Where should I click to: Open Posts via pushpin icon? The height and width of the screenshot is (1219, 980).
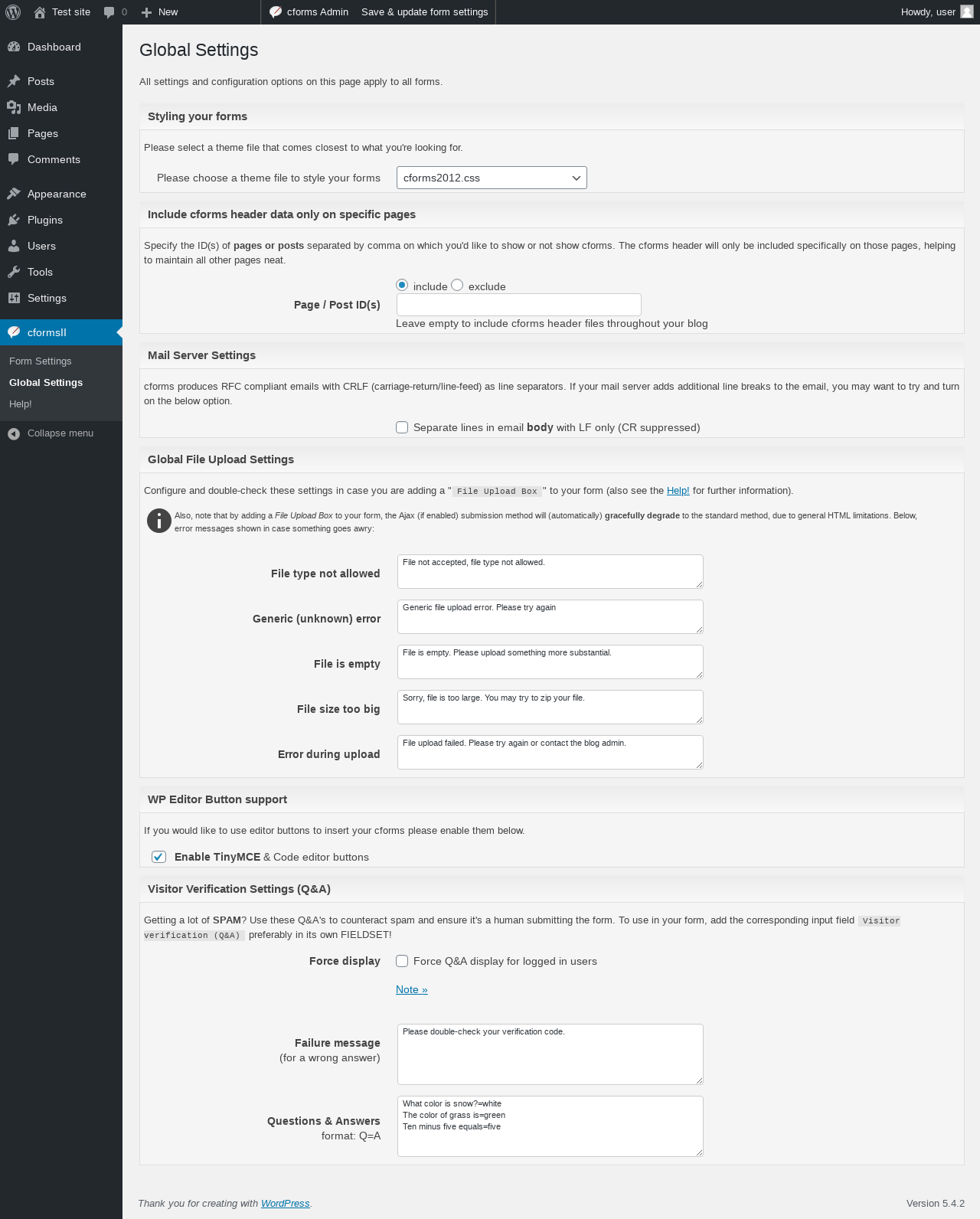coord(14,81)
